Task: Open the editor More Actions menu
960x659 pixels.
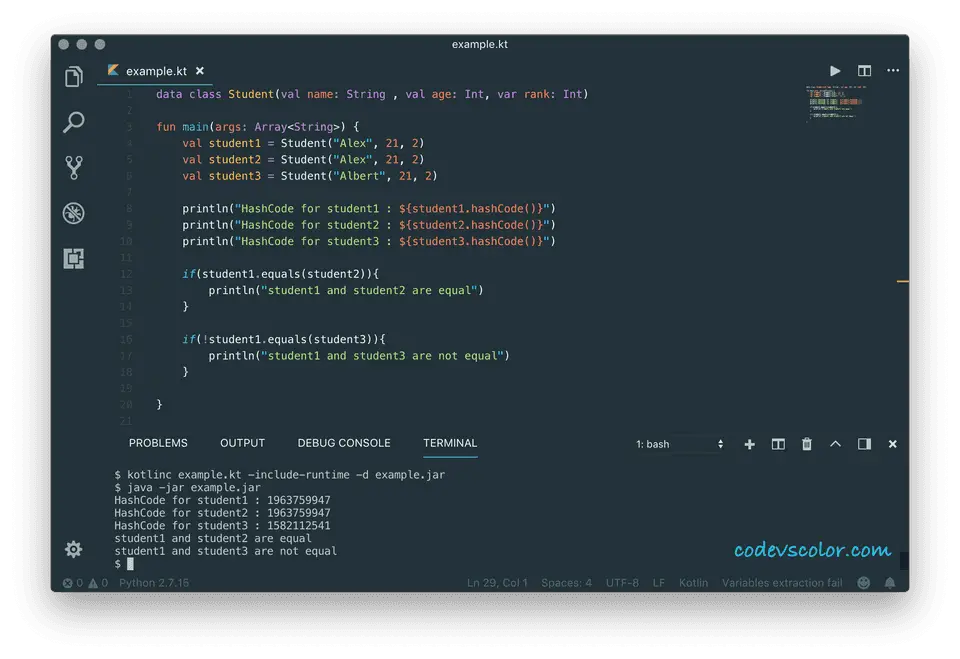Action: coord(893,70)
